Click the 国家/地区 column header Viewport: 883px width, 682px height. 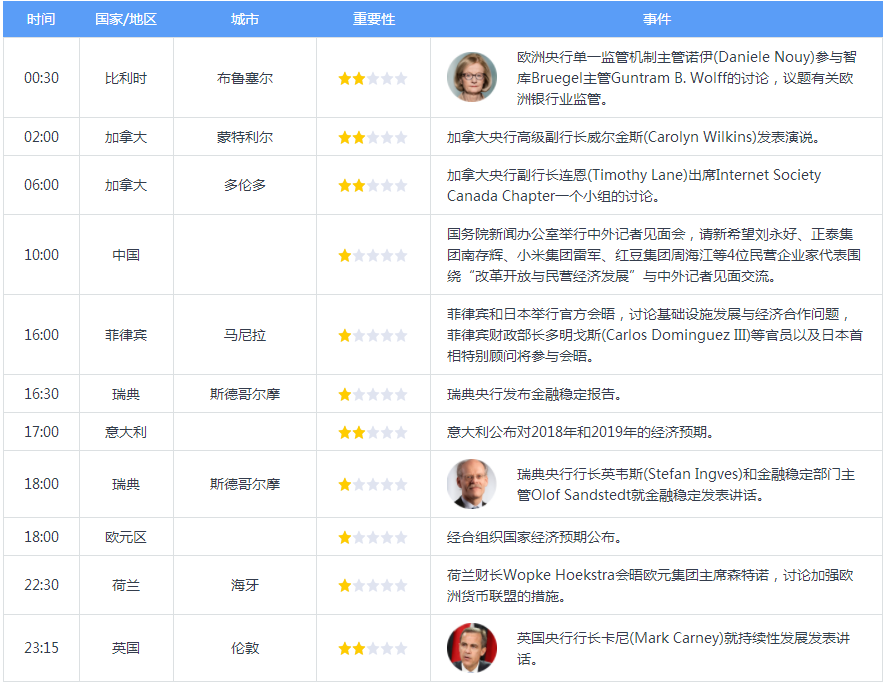click(126, 19)
